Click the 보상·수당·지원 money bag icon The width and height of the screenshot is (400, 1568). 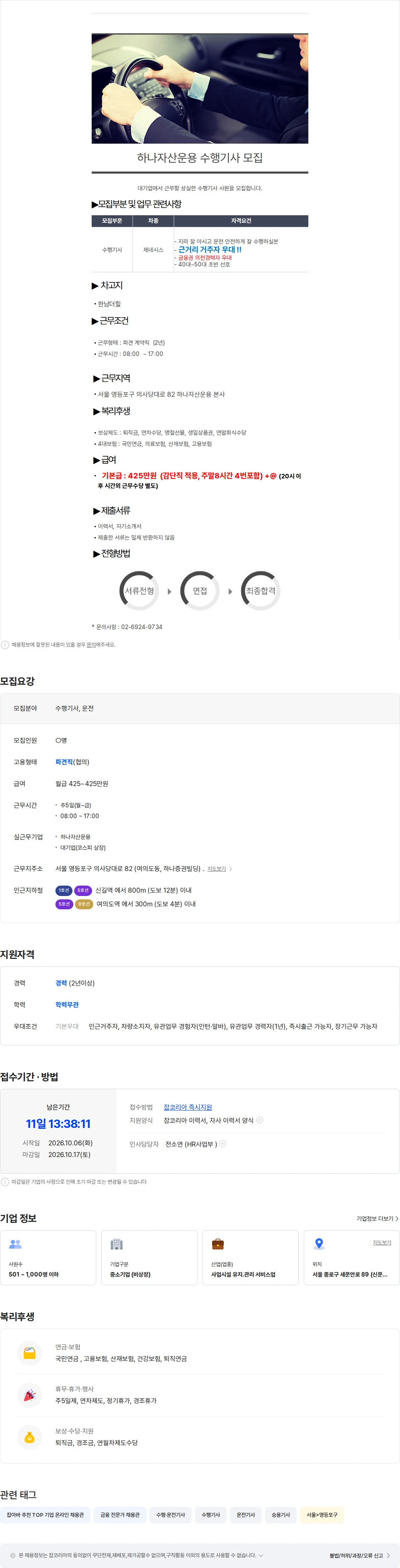click(29, 1437)
